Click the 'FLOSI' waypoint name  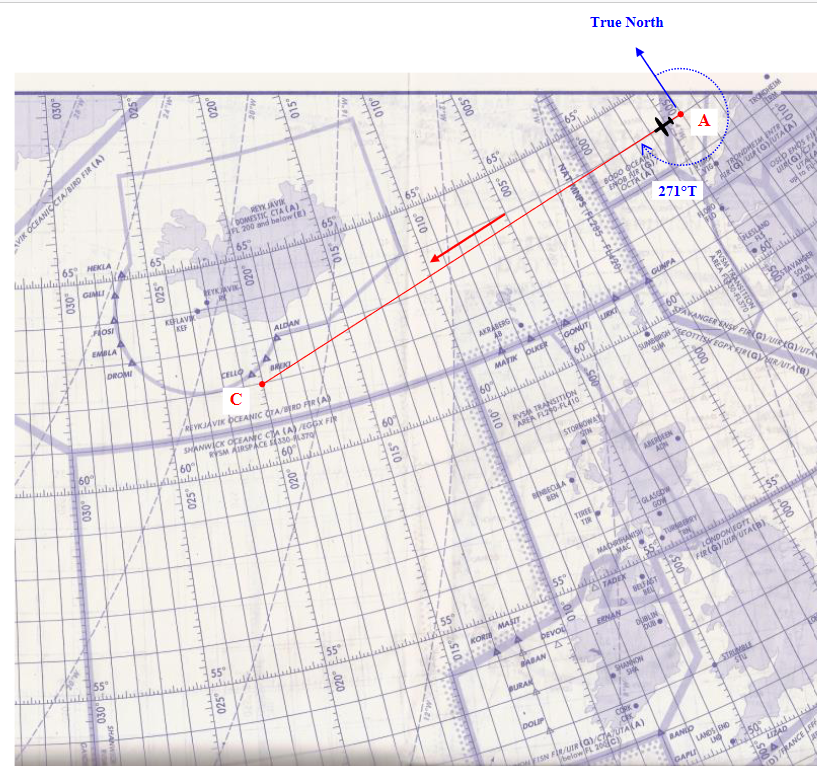[x=103, y=332]
